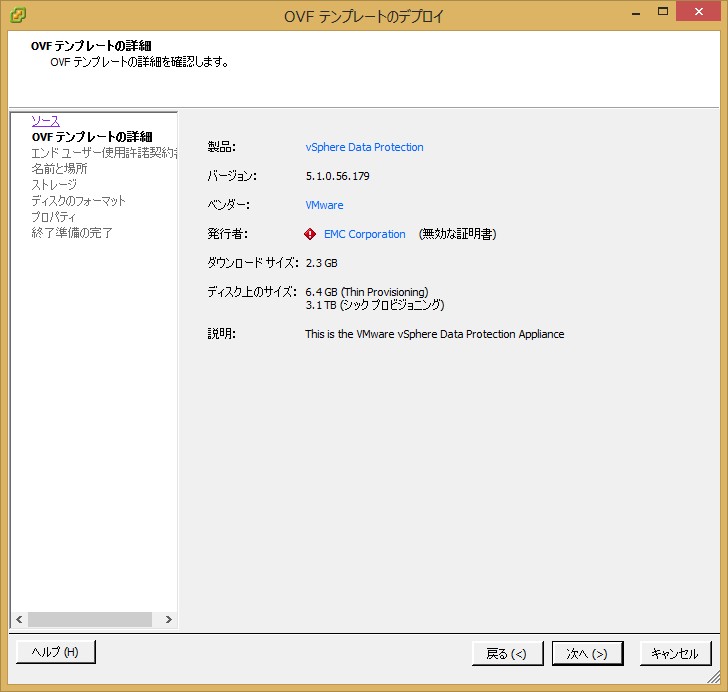The image size is (728, 692).
Task: Click the header subtitle OVF テンプレートの詳細を確認します。
Action: (x=139, y=62)
